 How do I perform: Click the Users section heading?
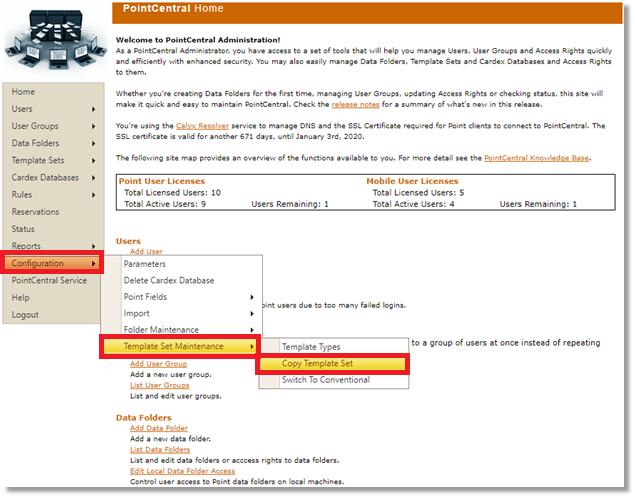click(x=128, y=241)
